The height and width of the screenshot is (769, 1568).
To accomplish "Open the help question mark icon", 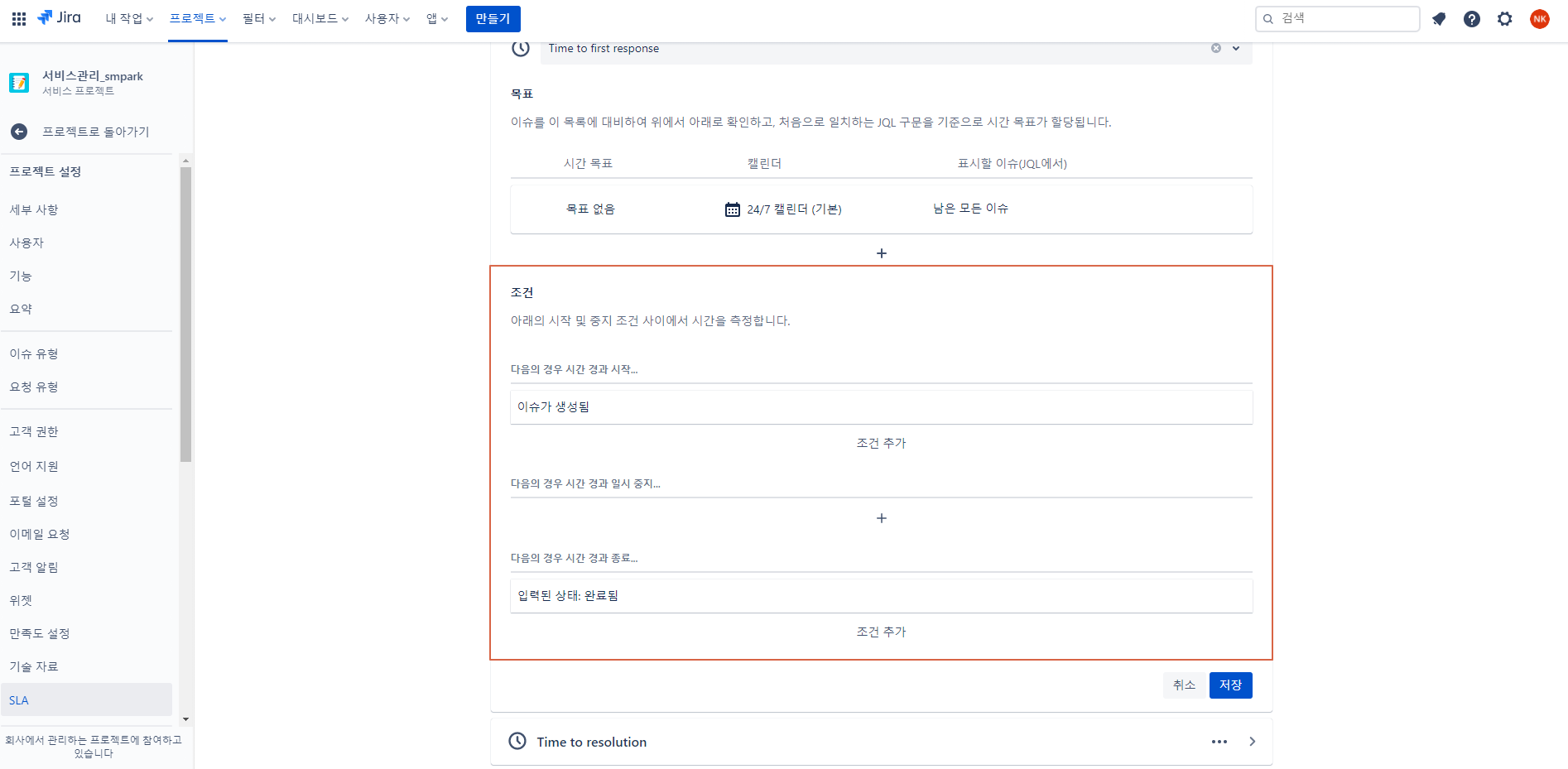I will click(1471, 19).
